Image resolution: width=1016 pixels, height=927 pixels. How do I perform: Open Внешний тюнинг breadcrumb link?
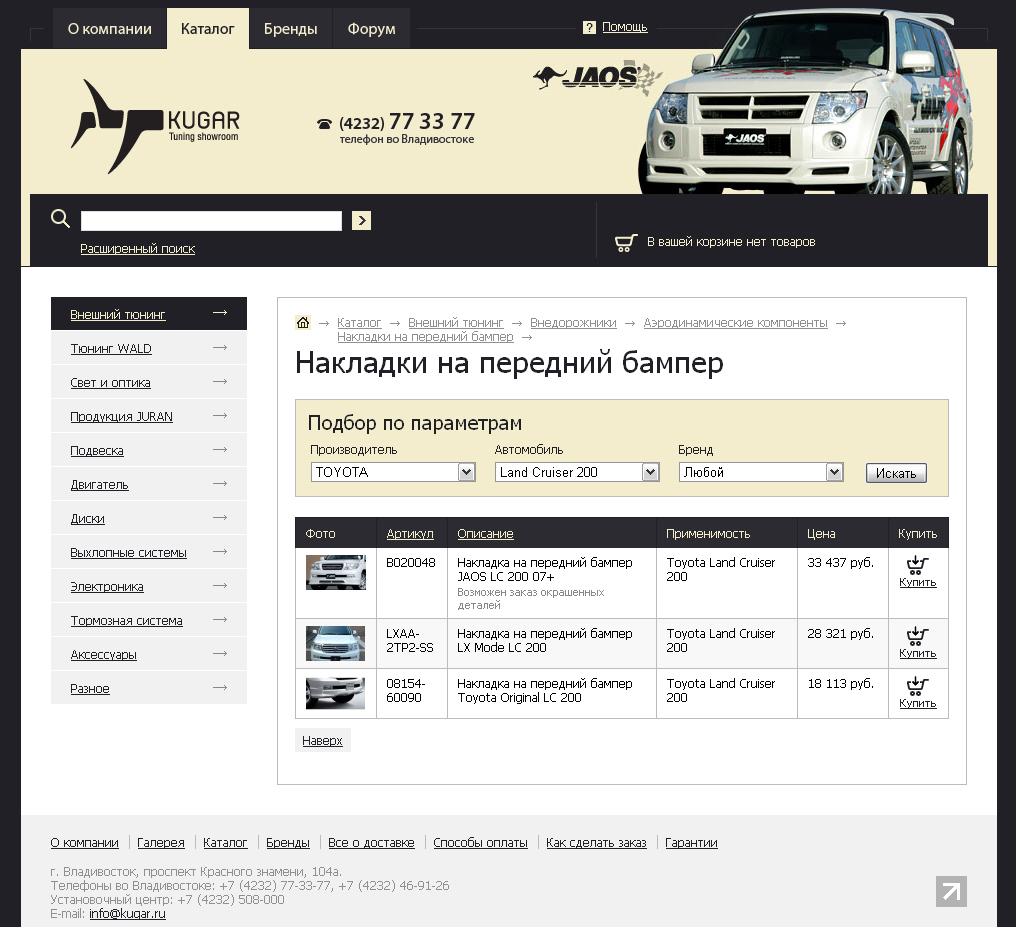[456, 323]
